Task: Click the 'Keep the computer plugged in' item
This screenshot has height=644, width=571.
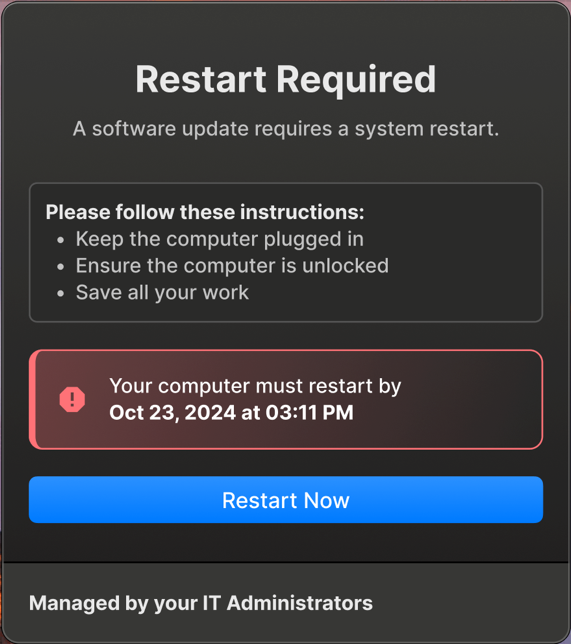Action: pyautogui.click(x=220, y=239)
